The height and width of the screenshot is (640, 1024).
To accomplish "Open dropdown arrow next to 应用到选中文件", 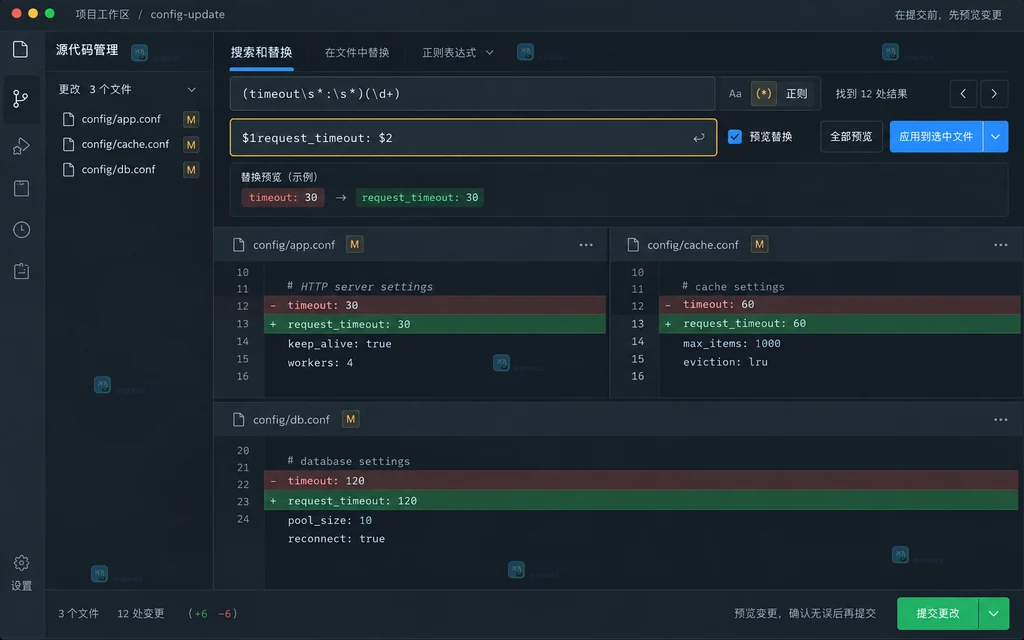I will pos(995,136).
